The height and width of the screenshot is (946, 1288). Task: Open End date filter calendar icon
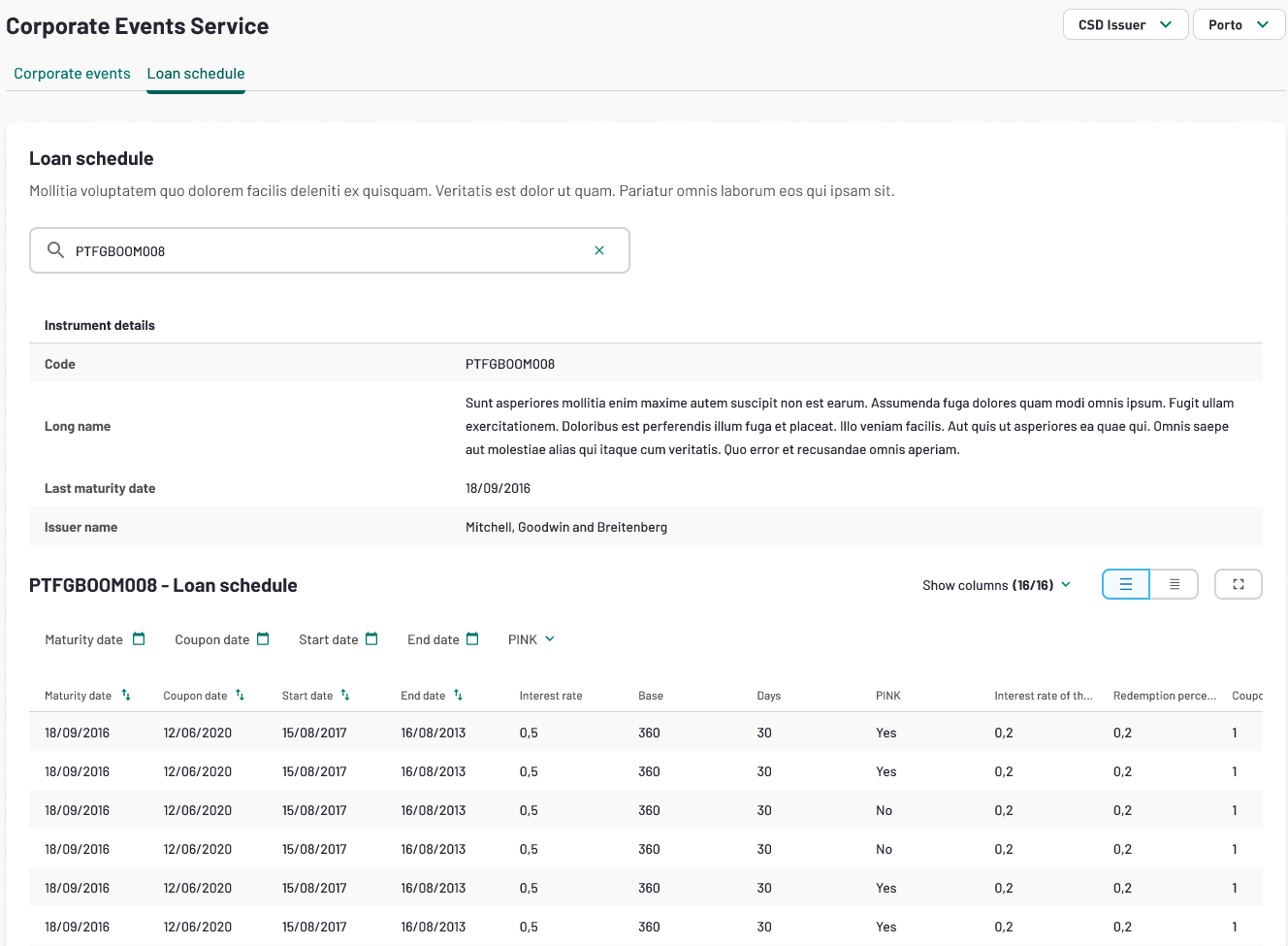(x=472, y=638)
